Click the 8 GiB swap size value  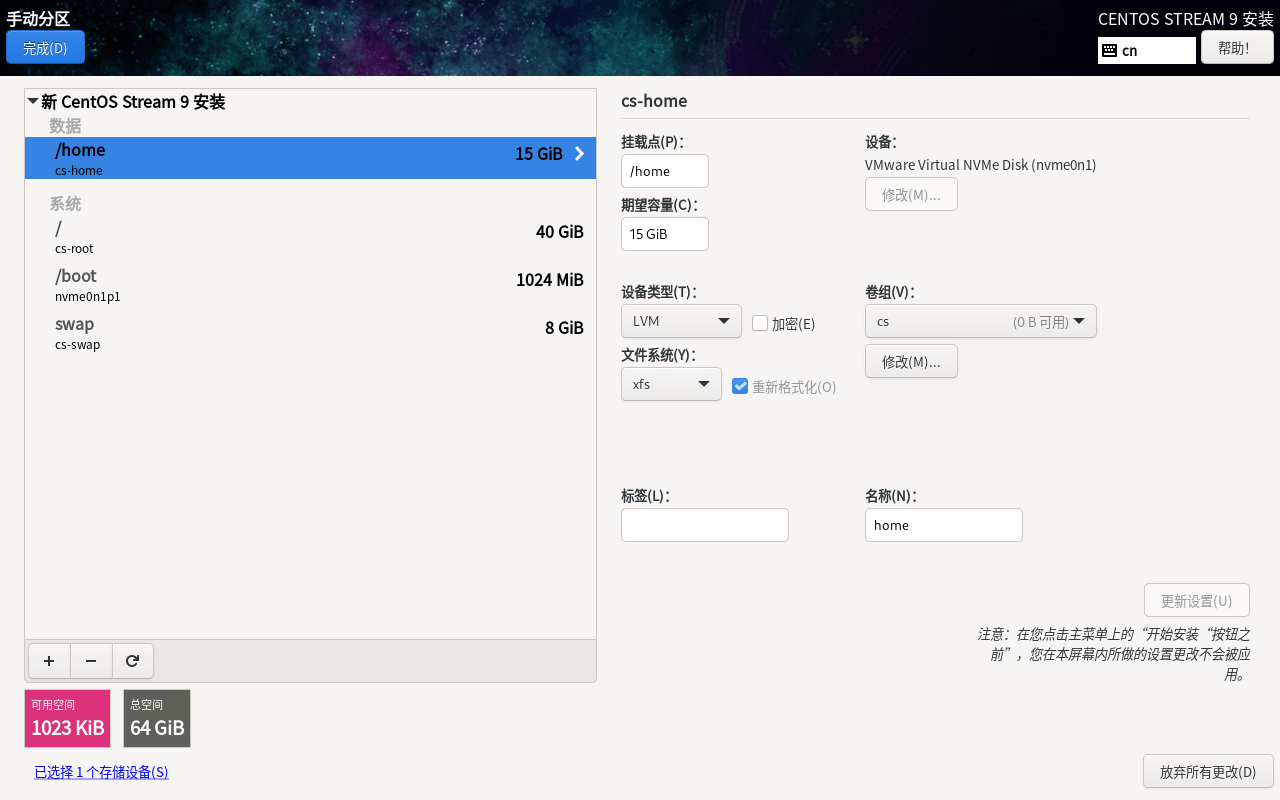click(x=564, y=328)
